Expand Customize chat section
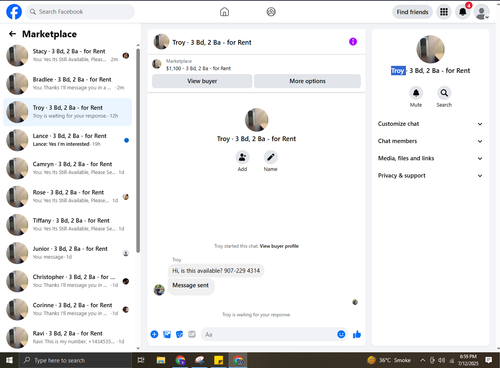 pyautogui.click(x=430, y=124)
